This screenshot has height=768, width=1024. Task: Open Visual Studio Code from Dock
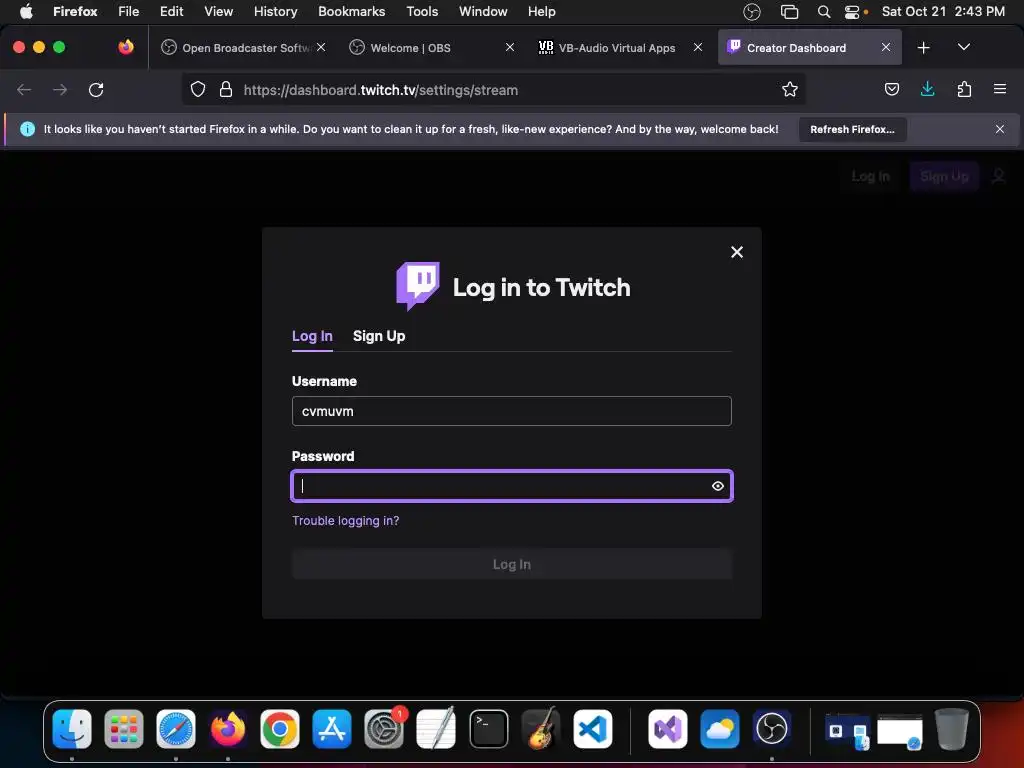pyautogui.click(x=593, y=728)
